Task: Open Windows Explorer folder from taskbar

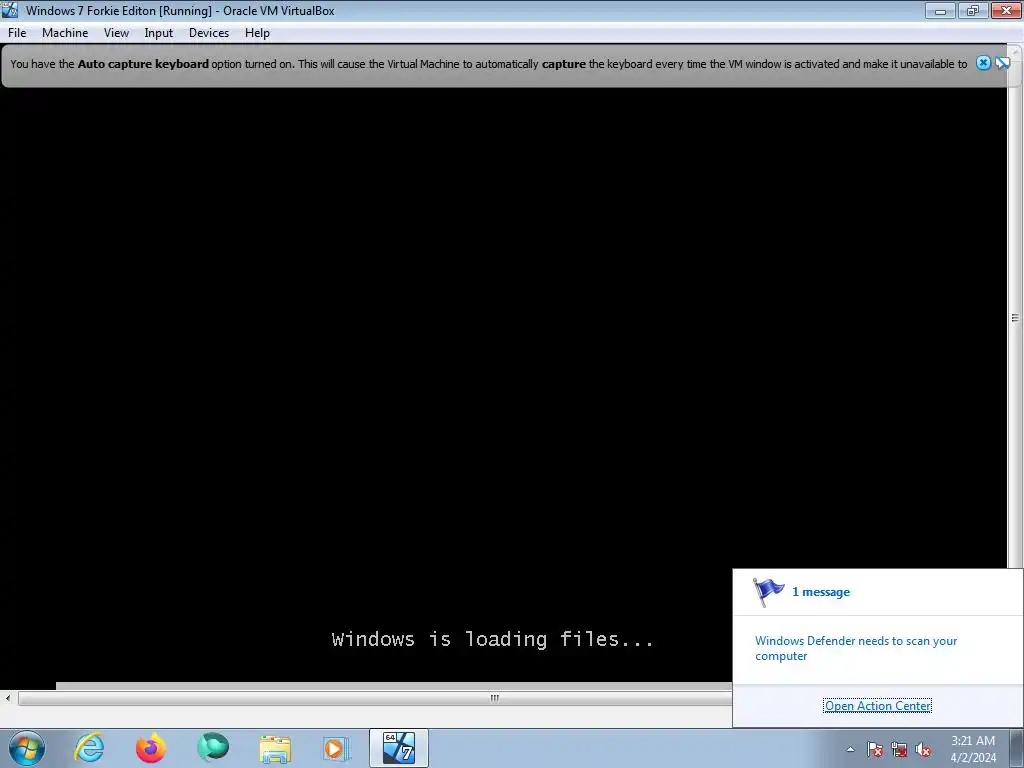Action: coord(275,748)
